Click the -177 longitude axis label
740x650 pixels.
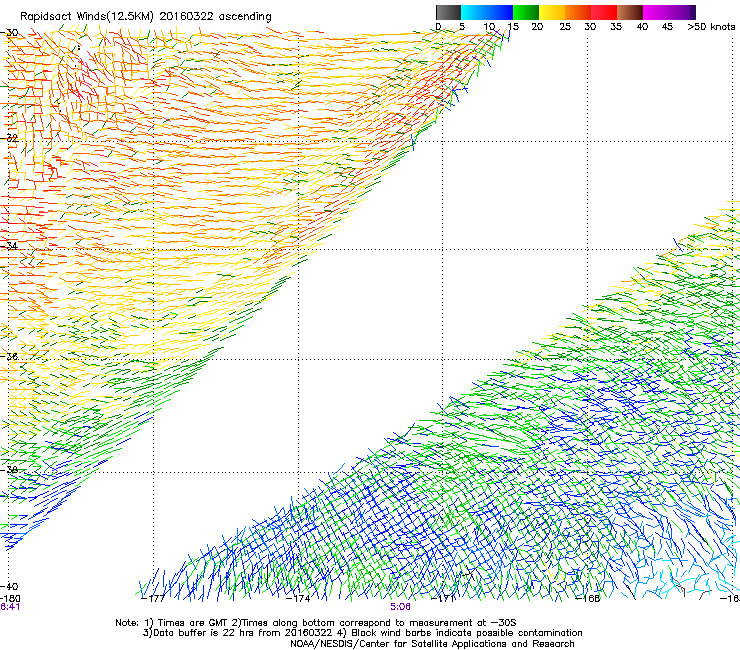(x=153, y=599)
